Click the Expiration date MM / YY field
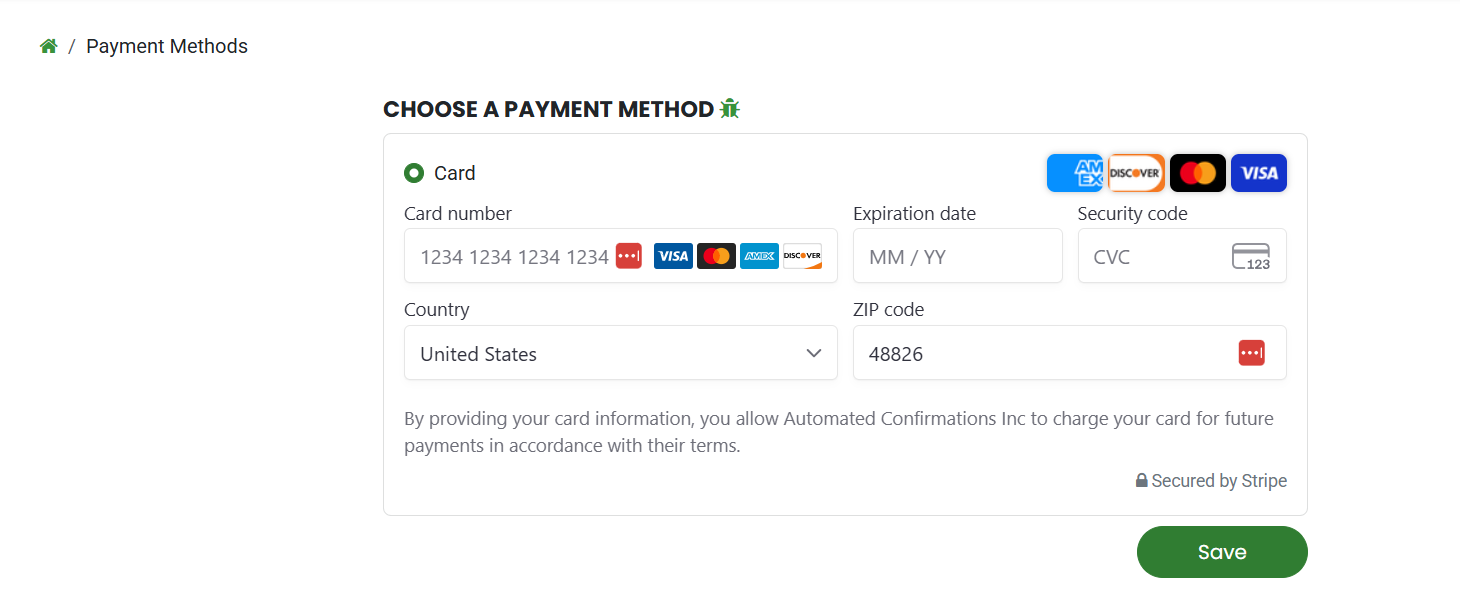1460x615 pixels. [x=957, y=257]
